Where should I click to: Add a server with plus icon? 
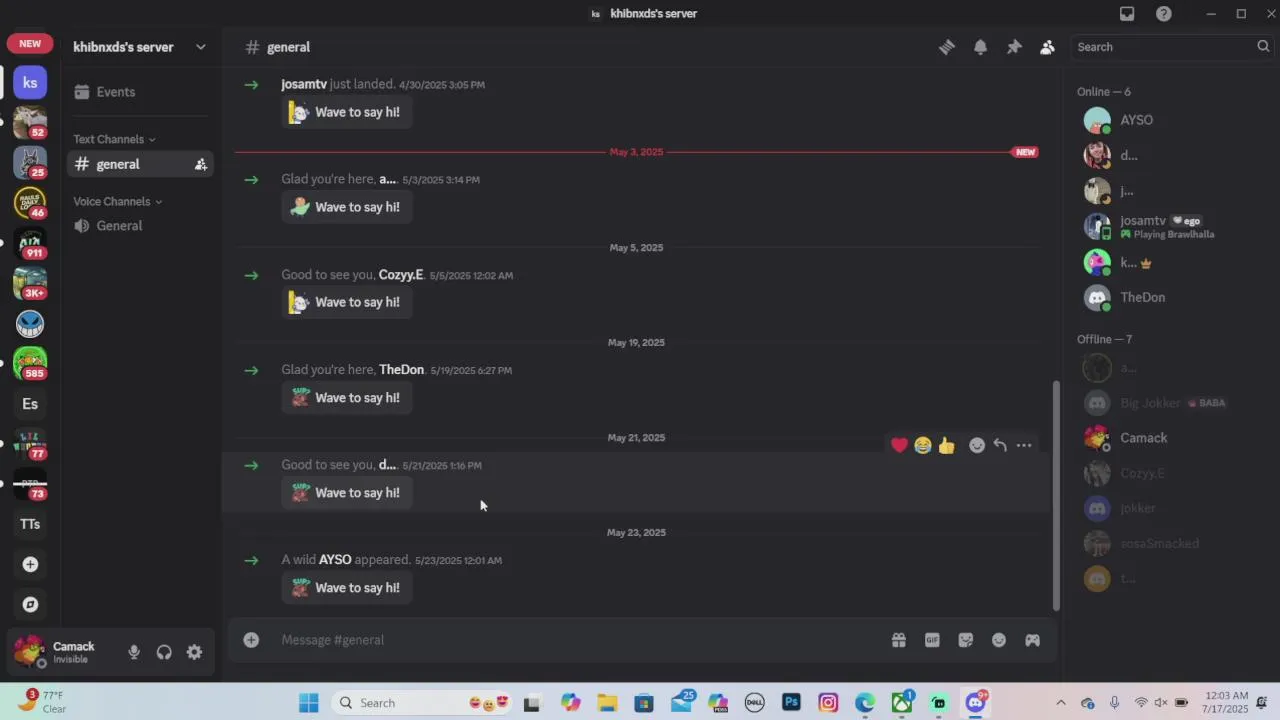tap(30, 564)
